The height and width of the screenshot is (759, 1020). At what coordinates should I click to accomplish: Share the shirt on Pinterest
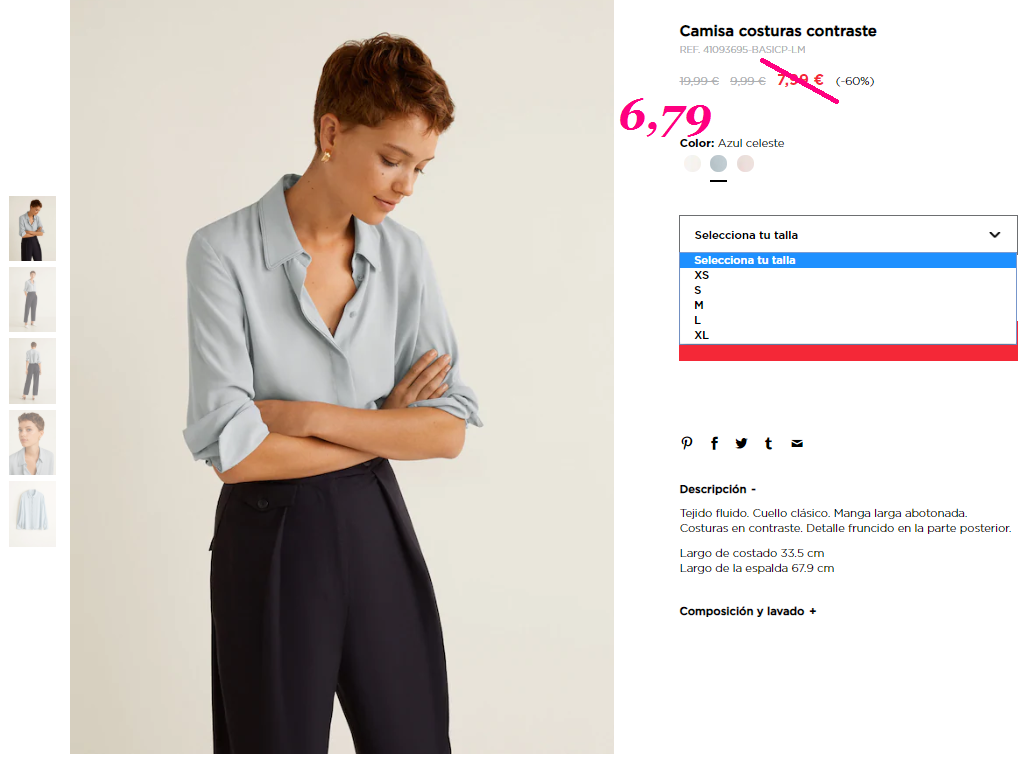click(x=687, y=444)
